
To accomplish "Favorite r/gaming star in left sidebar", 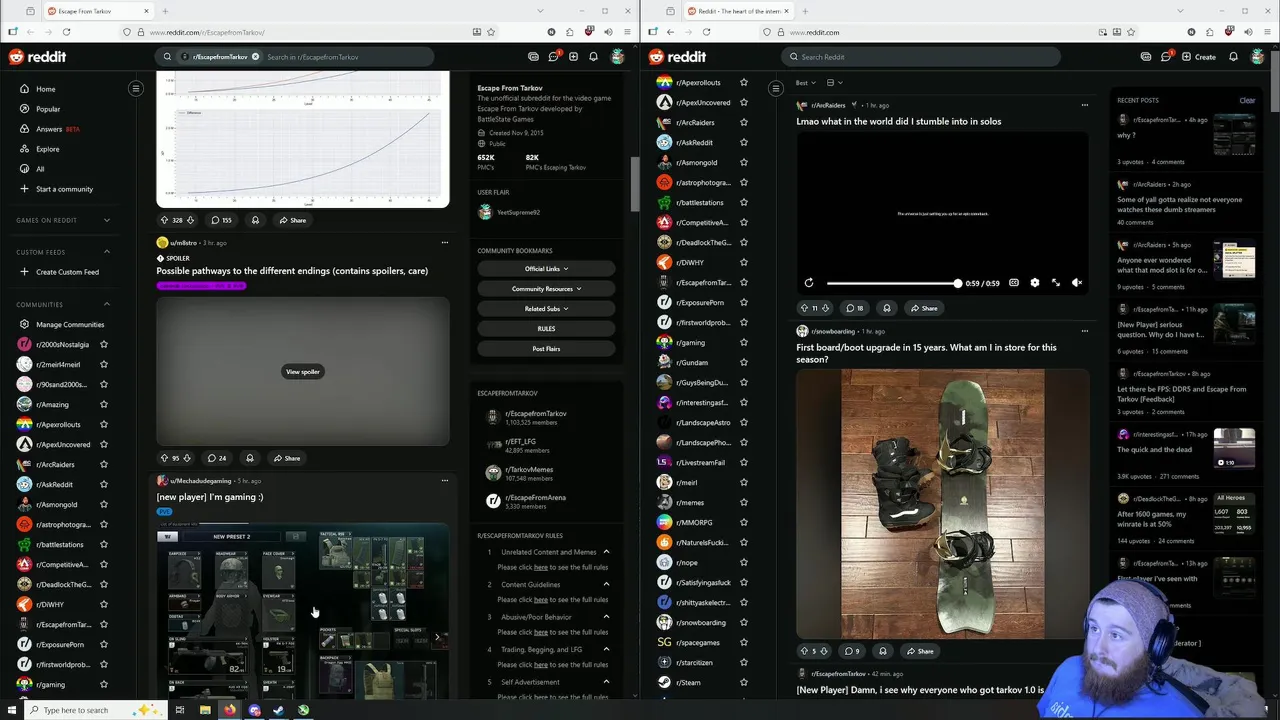I will (104, 684).
